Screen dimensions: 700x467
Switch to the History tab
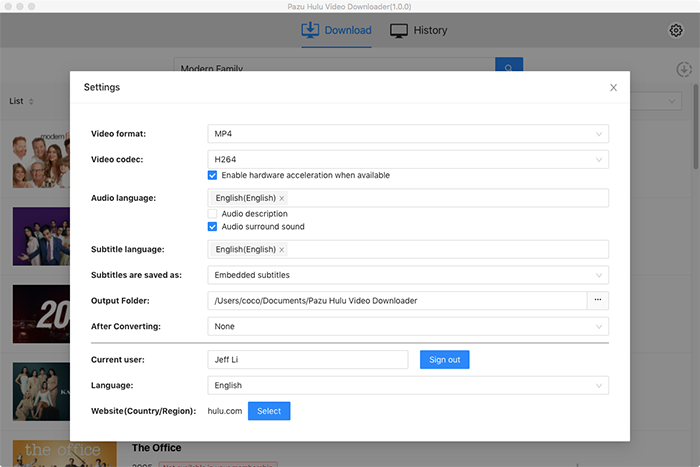[418, 30]
